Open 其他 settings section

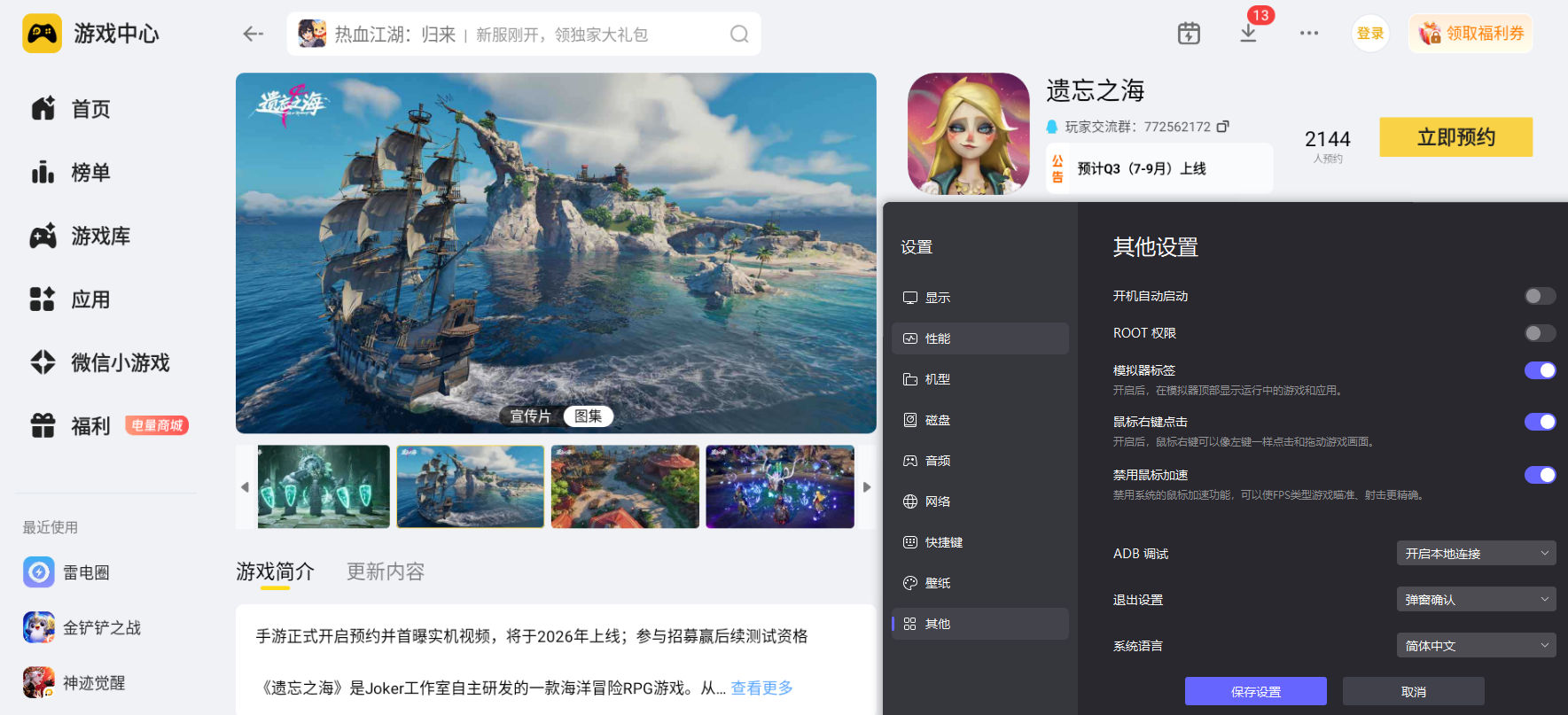[980, 624]
